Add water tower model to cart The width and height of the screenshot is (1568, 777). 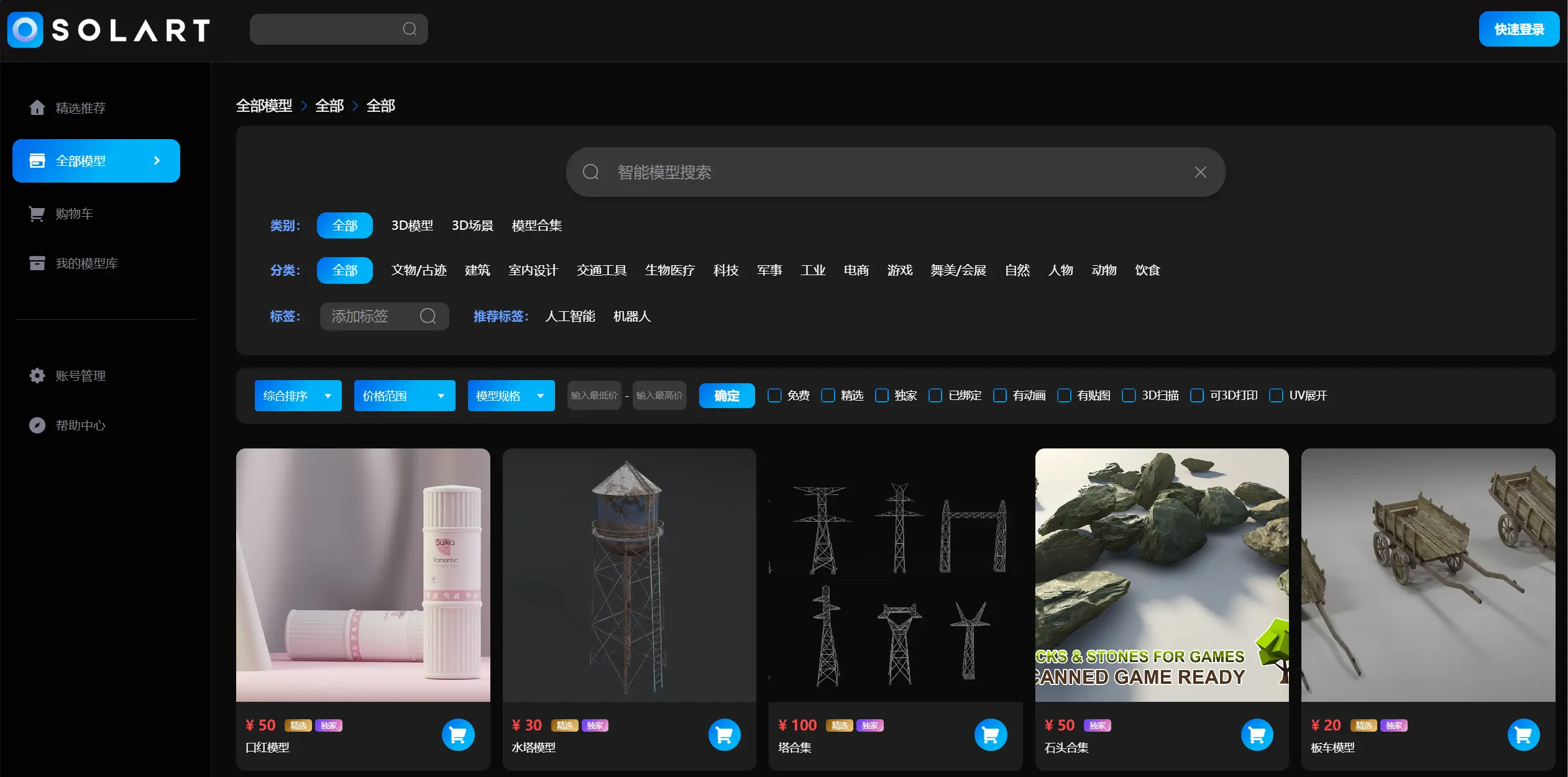tap(724, 735)
